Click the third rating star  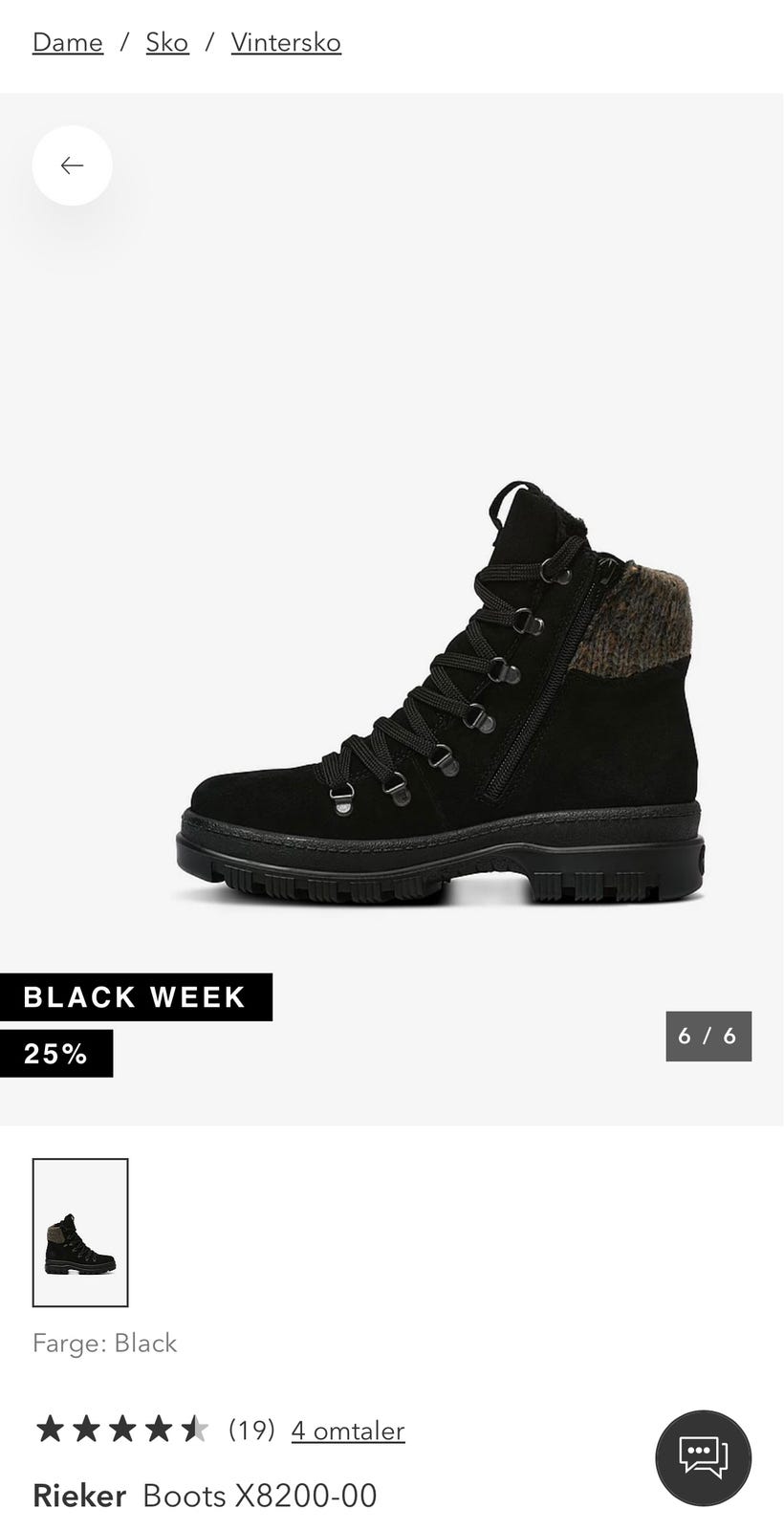(121, 1430)
